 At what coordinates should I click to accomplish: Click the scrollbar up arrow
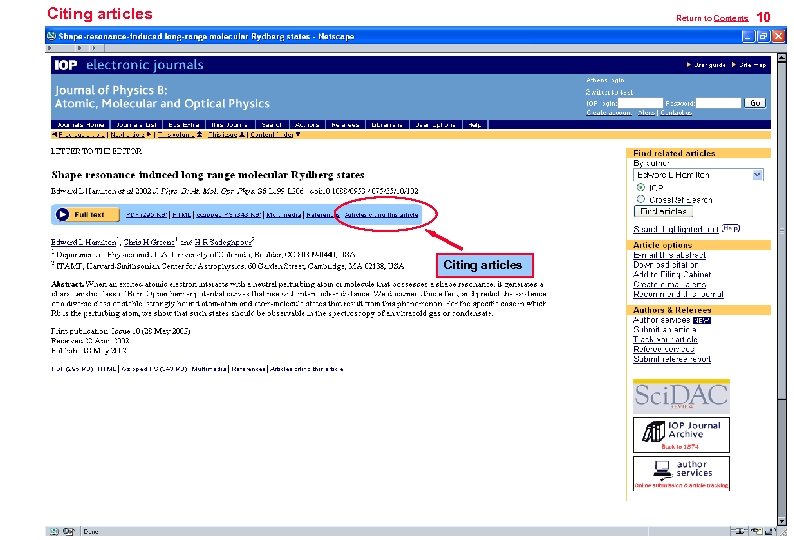(781, 57)
